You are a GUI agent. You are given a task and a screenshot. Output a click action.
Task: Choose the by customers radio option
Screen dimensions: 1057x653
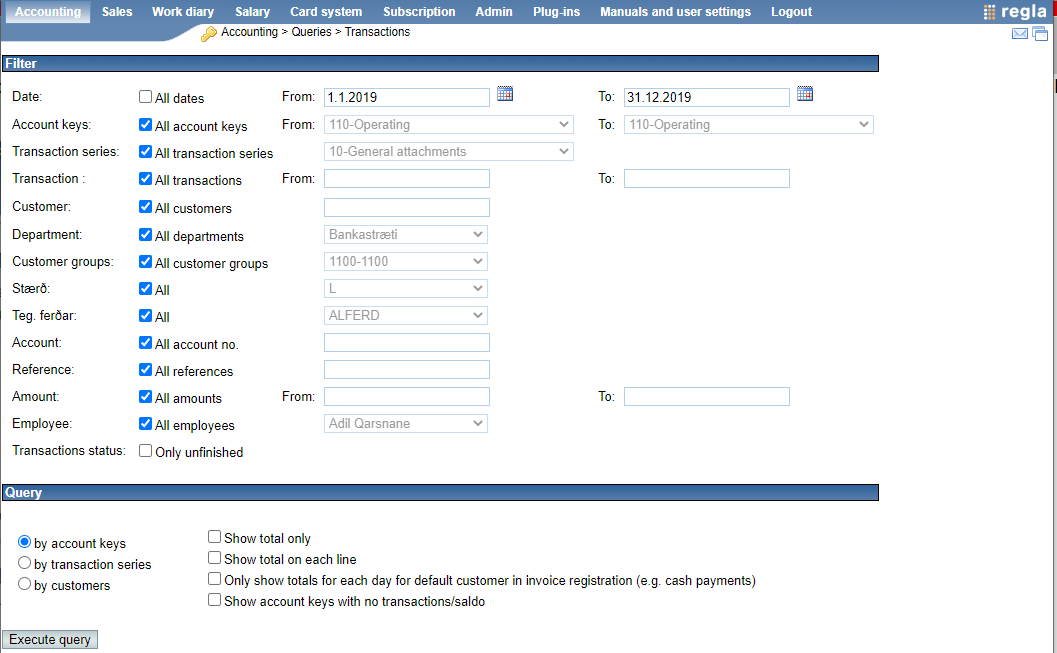click(25, 584)
